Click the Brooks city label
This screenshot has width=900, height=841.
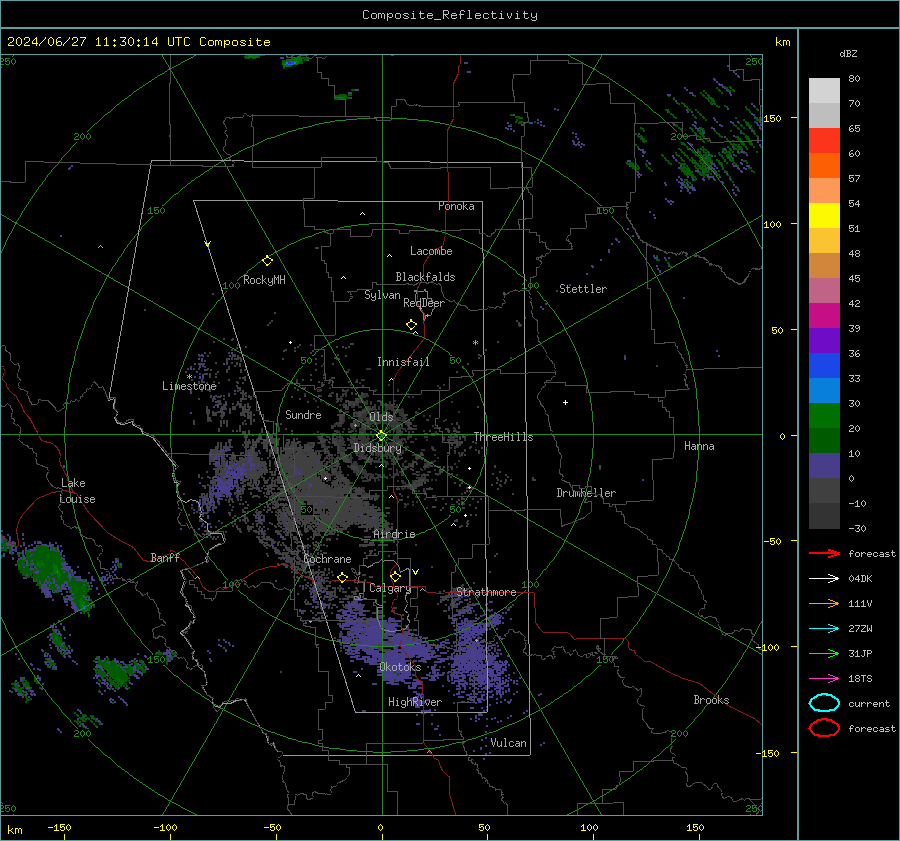(x=711, y=700)
